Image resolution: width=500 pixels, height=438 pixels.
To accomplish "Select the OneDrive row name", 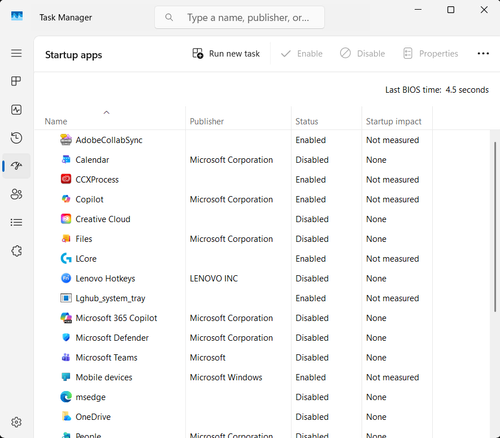I will [93, 417].
